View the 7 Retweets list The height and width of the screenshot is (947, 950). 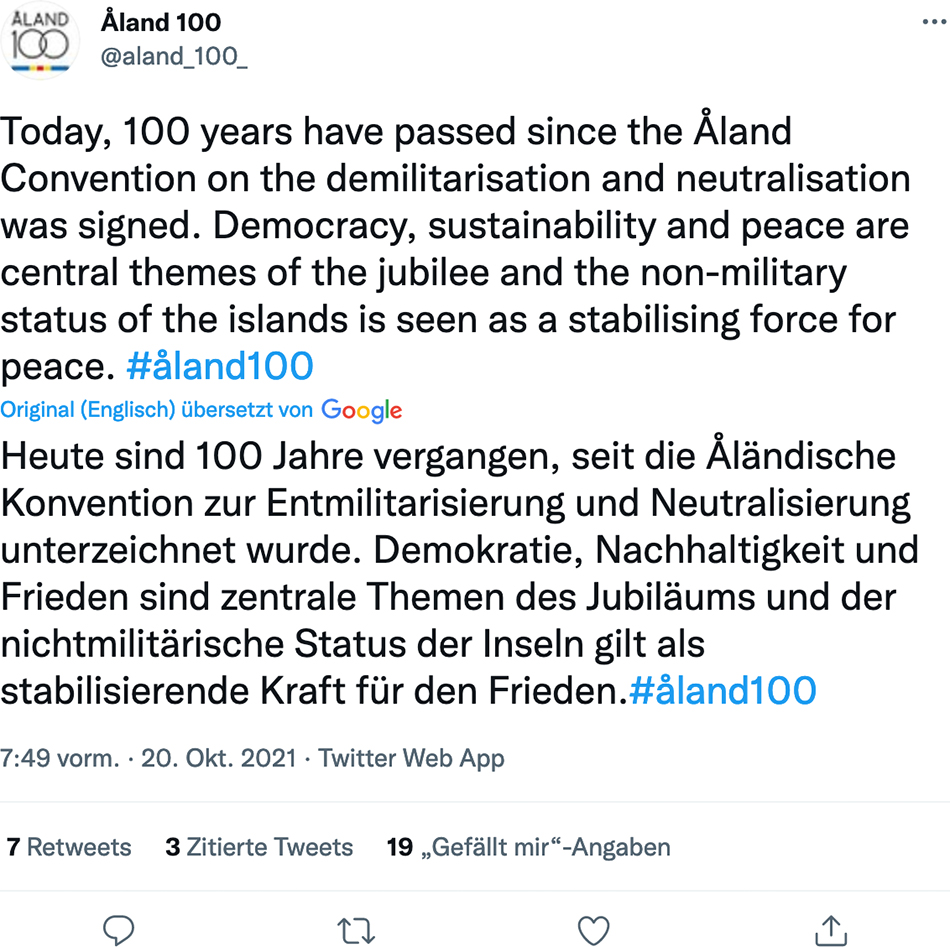coord(68,847)
